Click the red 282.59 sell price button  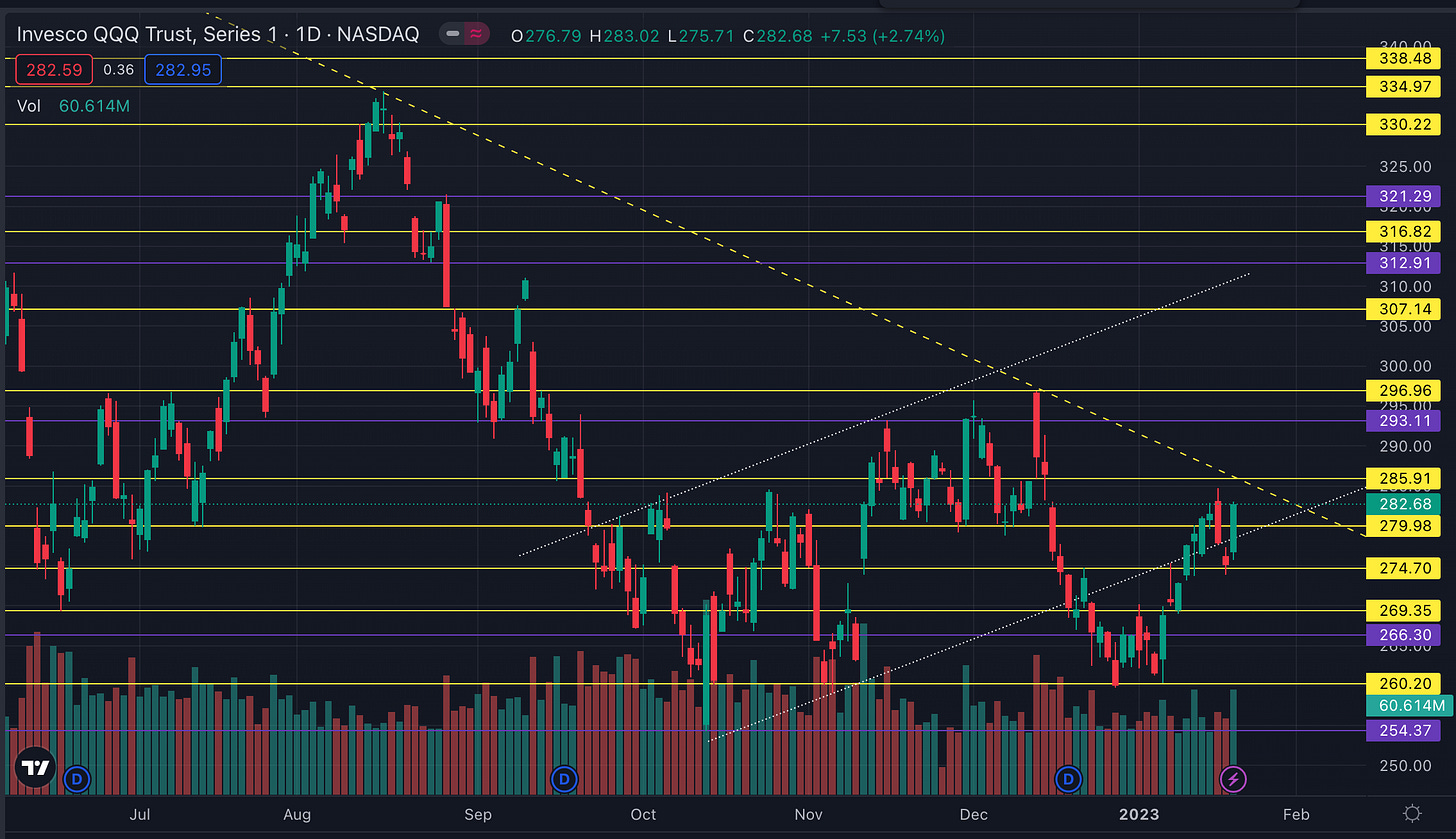coord(54,70)
